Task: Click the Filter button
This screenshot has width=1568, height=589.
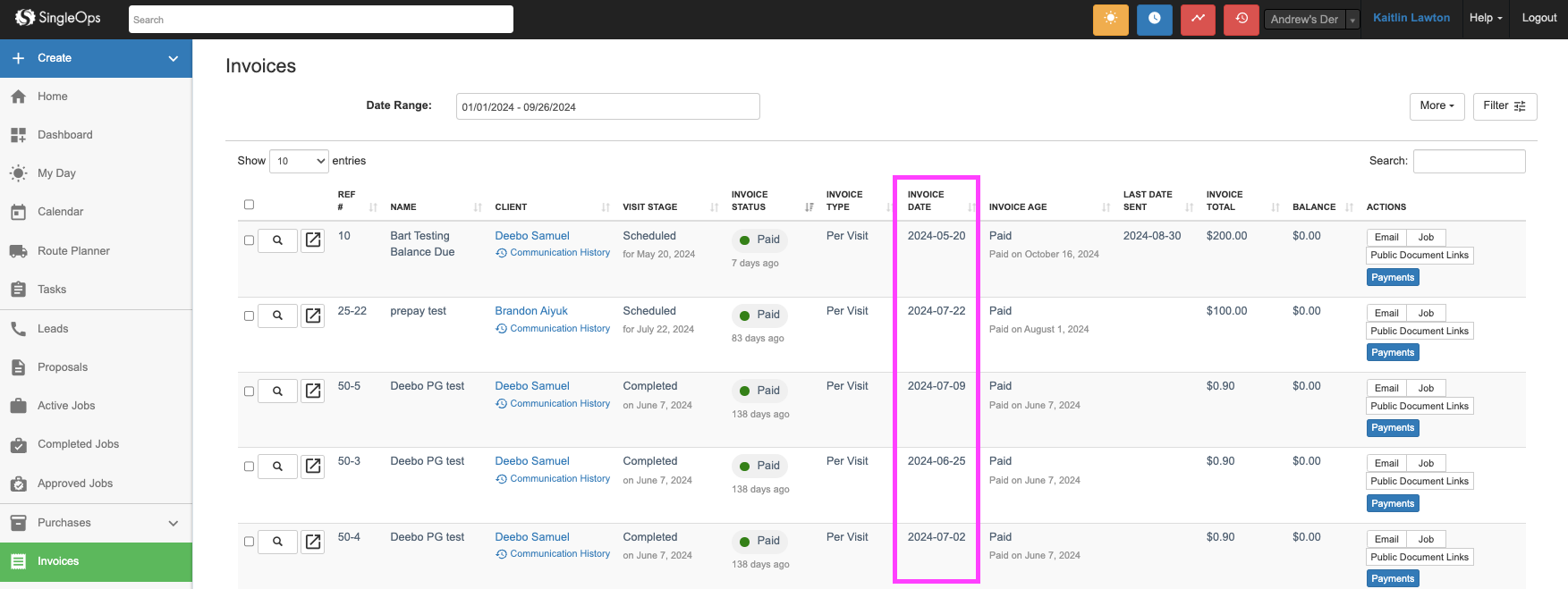Action: [1504, 106]
